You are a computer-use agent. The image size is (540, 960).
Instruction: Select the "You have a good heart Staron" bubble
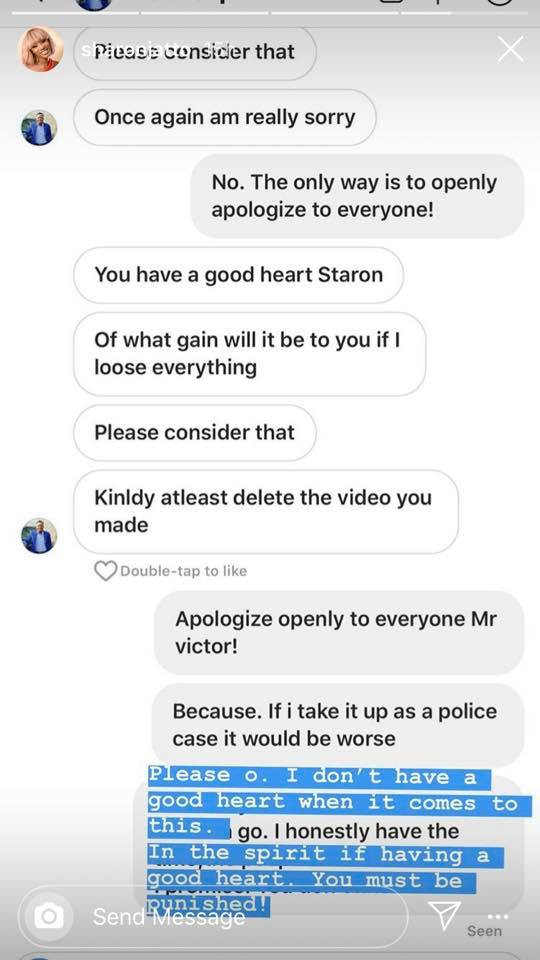[238, 274]
